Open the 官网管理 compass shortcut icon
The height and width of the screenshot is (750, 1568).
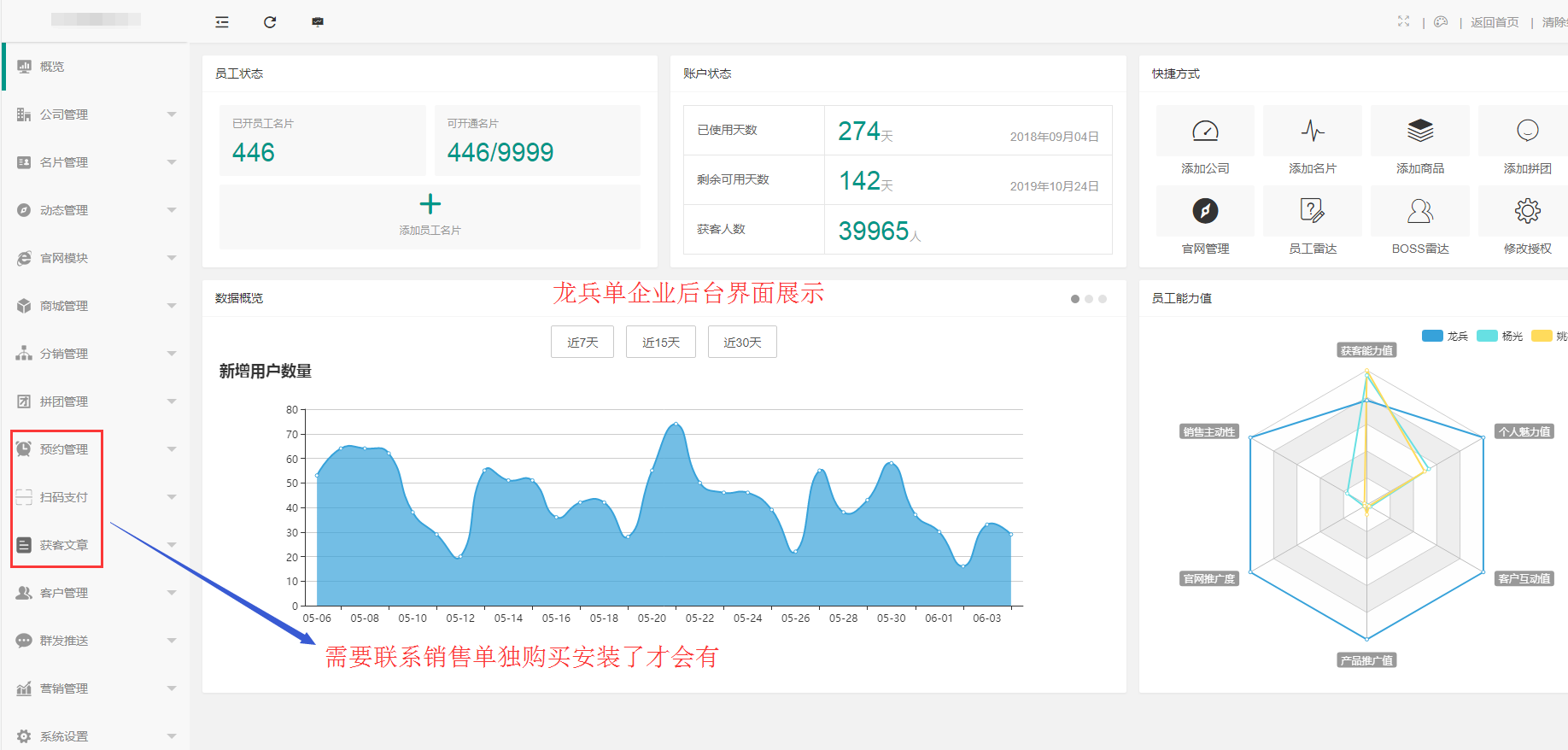pyautogui.click(x=1204, y=211)
